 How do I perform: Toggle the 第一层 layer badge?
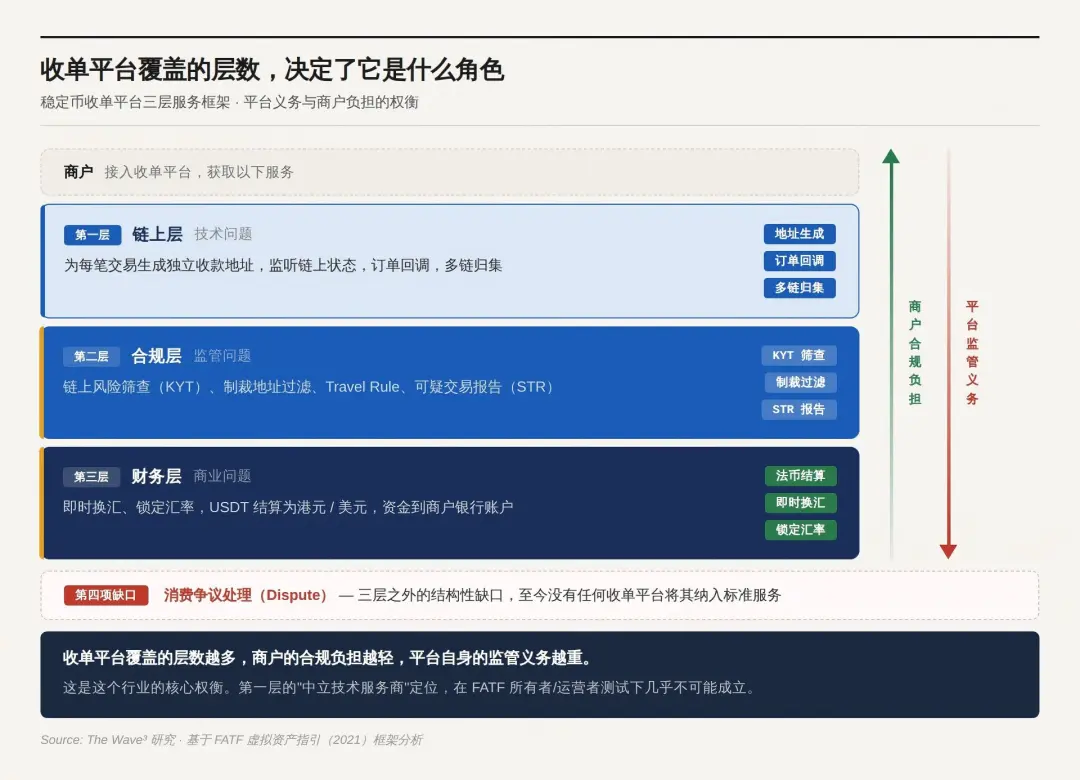92,234
